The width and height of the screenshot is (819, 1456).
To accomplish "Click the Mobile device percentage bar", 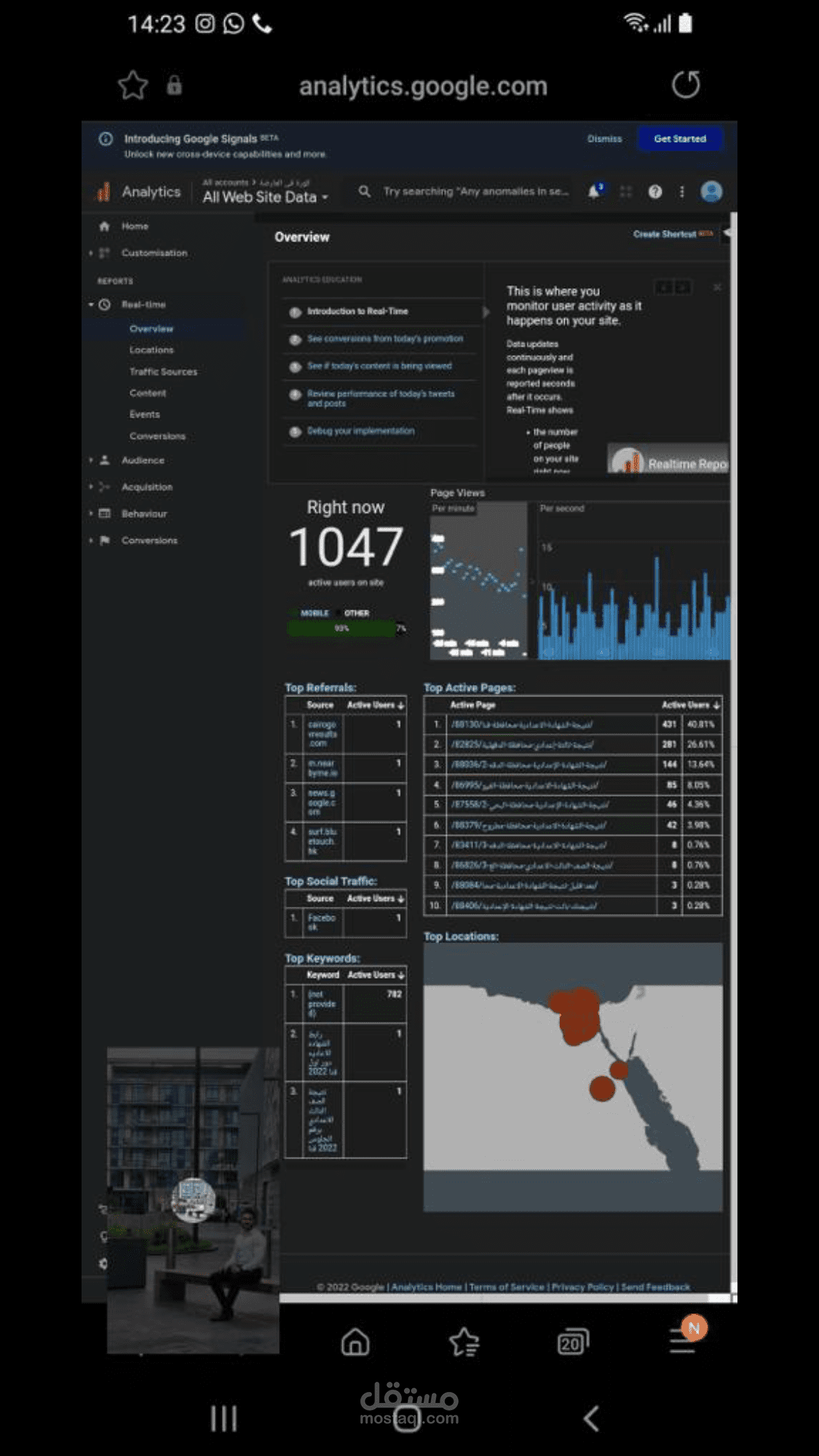I will pos(341,628).
